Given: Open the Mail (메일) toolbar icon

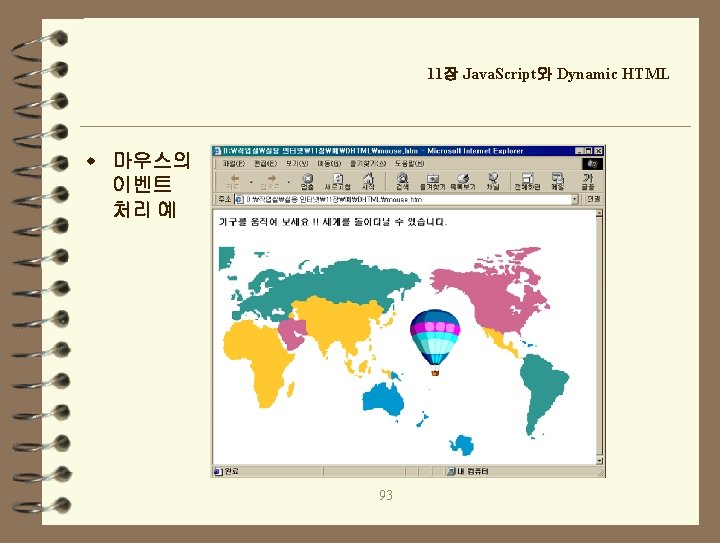Looking at the screenshot, I should click(557, 181).
